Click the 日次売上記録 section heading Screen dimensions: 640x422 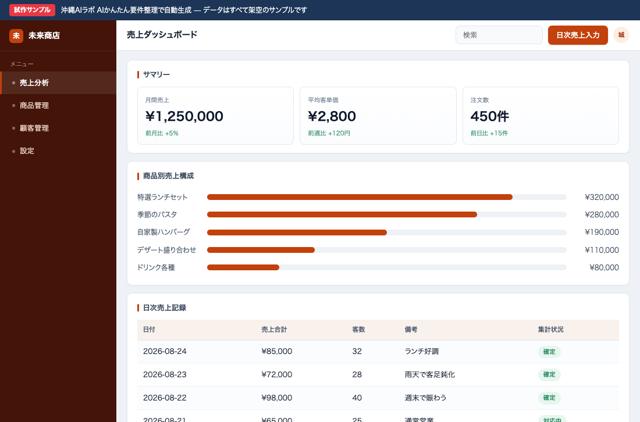(164, 308)
